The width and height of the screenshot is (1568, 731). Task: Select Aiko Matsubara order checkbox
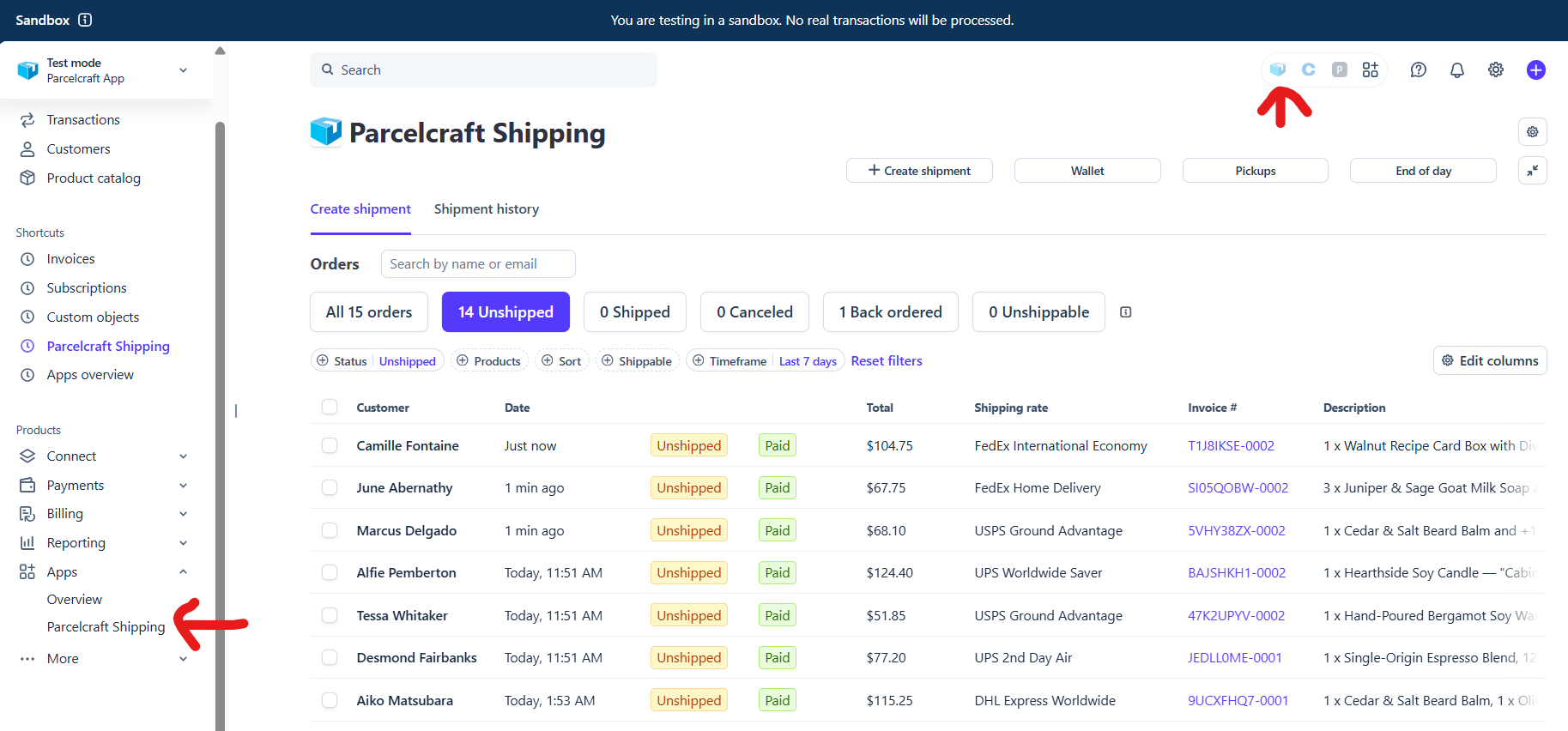pos(330,700)
